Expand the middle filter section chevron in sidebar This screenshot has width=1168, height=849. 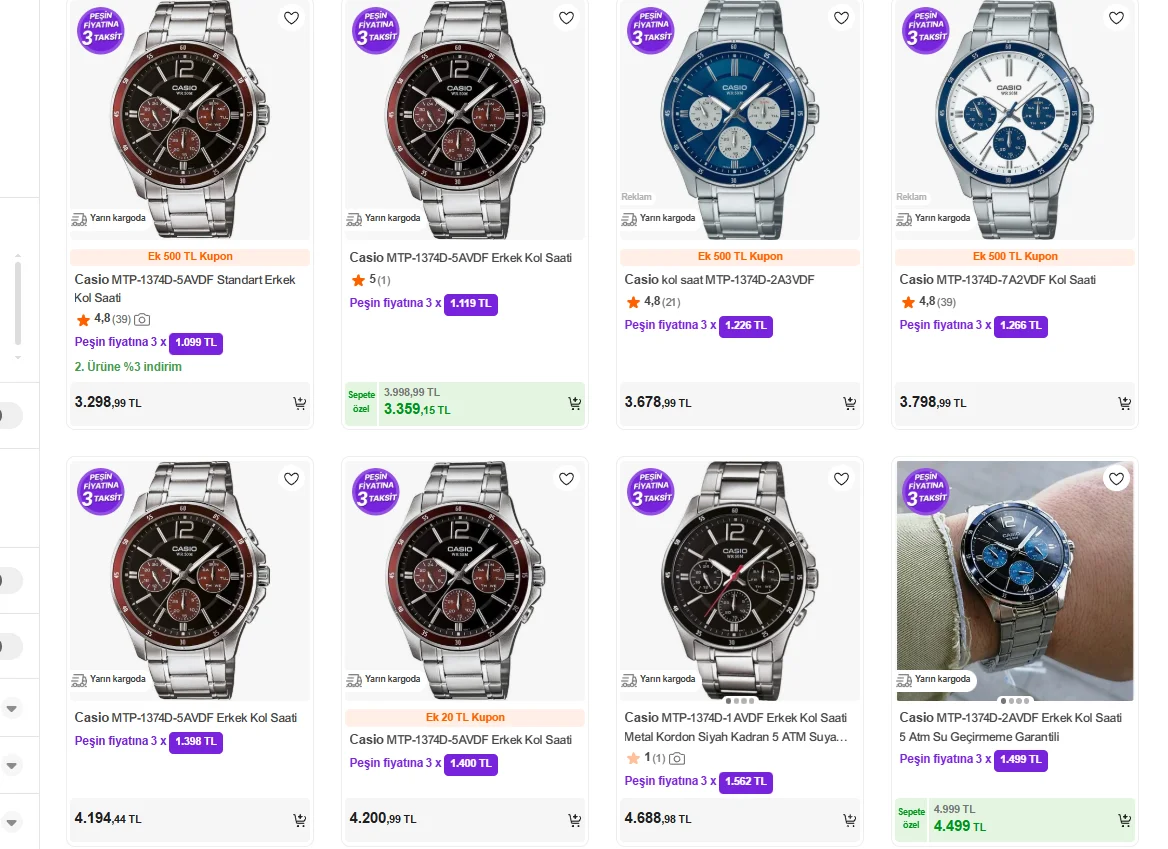click(12, 766)
